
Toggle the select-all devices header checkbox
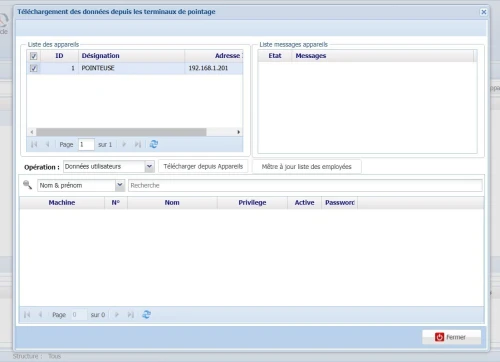pos(34,56)
